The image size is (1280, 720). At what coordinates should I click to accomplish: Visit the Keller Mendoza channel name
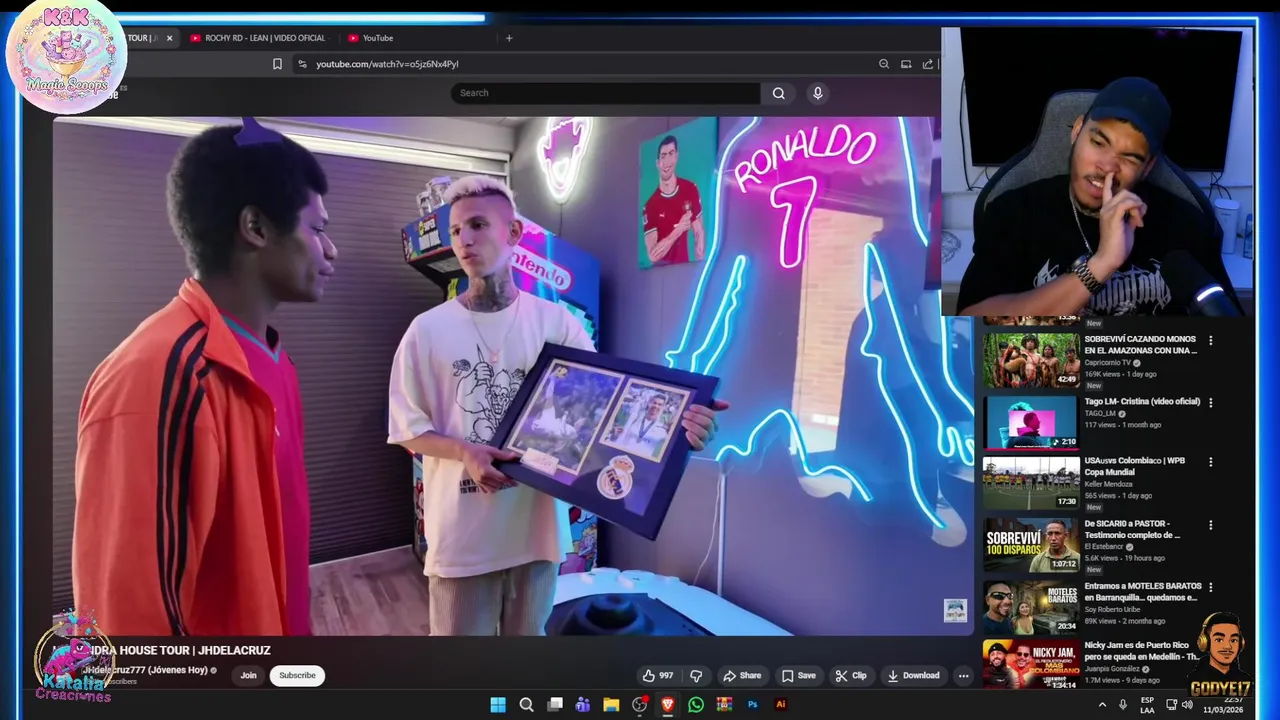(x=1108, y=484)
